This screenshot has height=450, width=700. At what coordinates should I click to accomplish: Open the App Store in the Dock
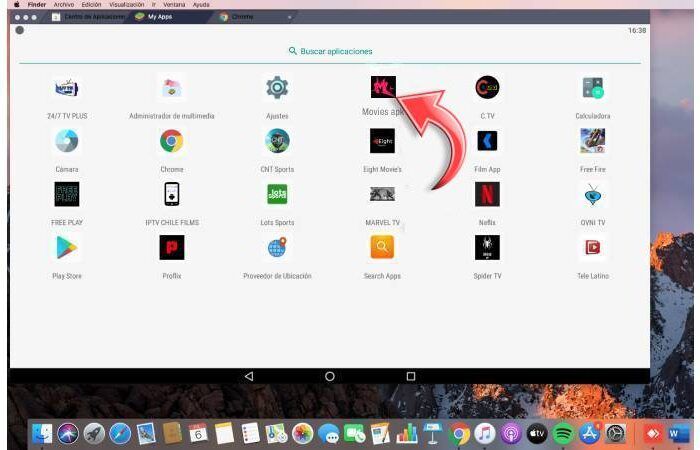[x=589, y=433]
